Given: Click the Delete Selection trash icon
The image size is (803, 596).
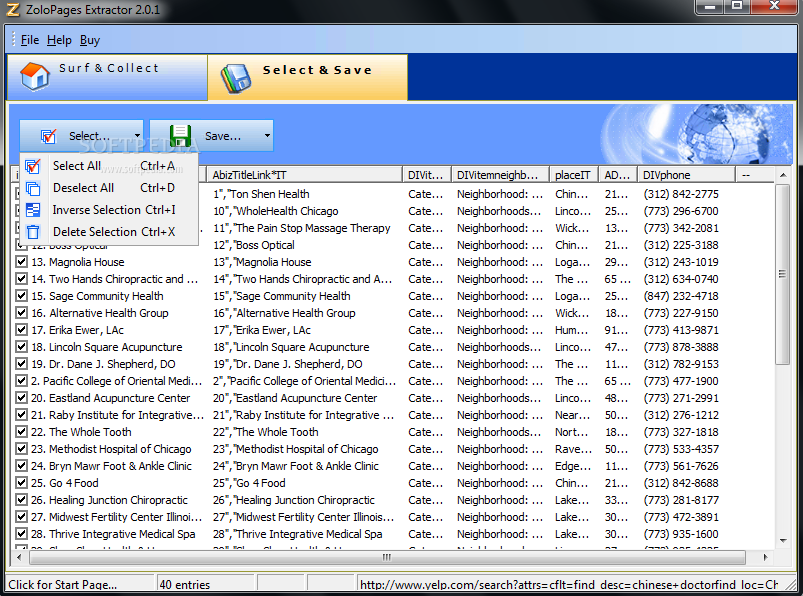Looking at the screenshot, I should (33, 232).
